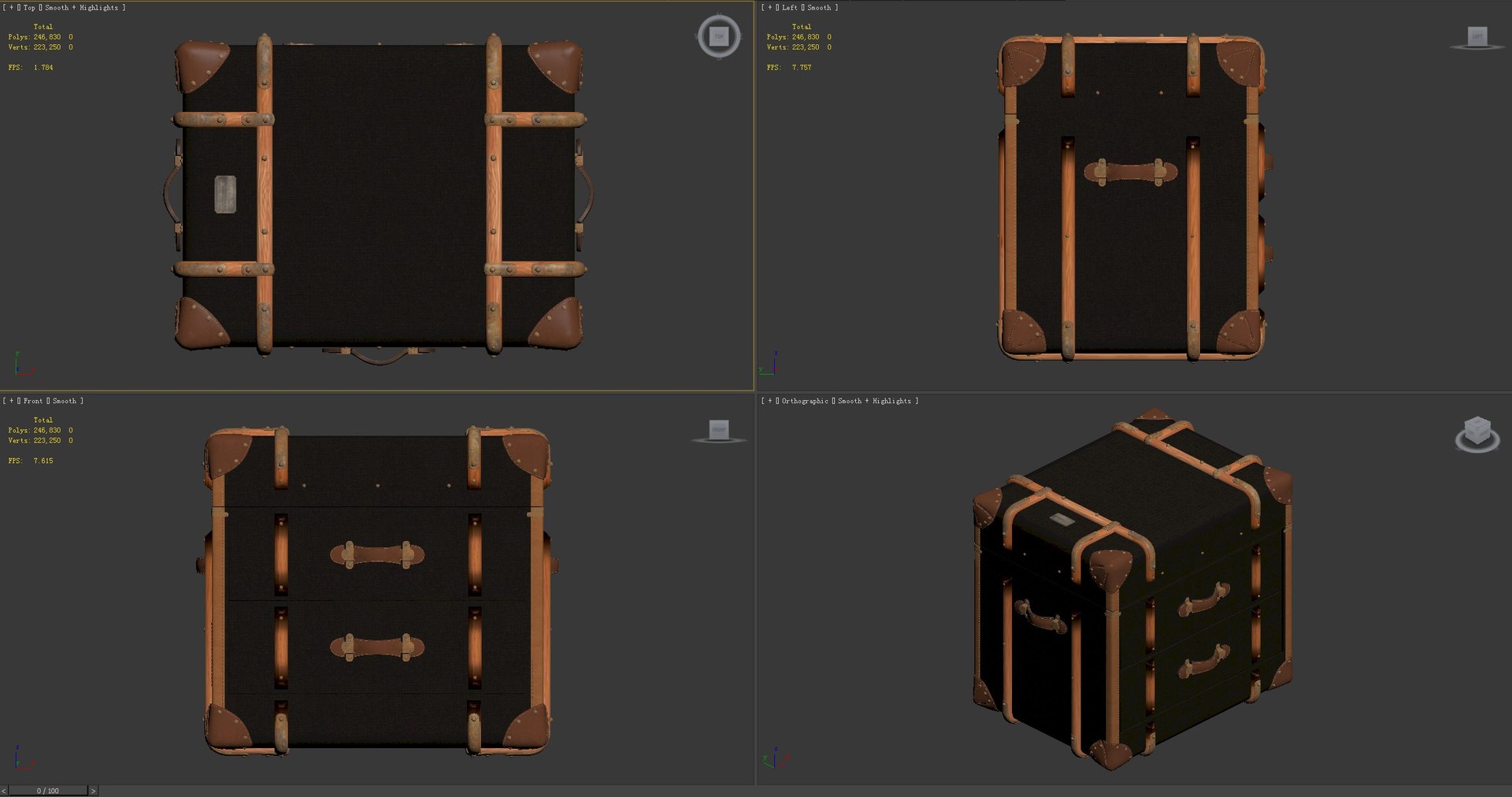Click the 'FPS: 7.615' statistic in the Front viewport
Image resolution: width=1512 pixels, height=797 pixels.
[31, 461]
